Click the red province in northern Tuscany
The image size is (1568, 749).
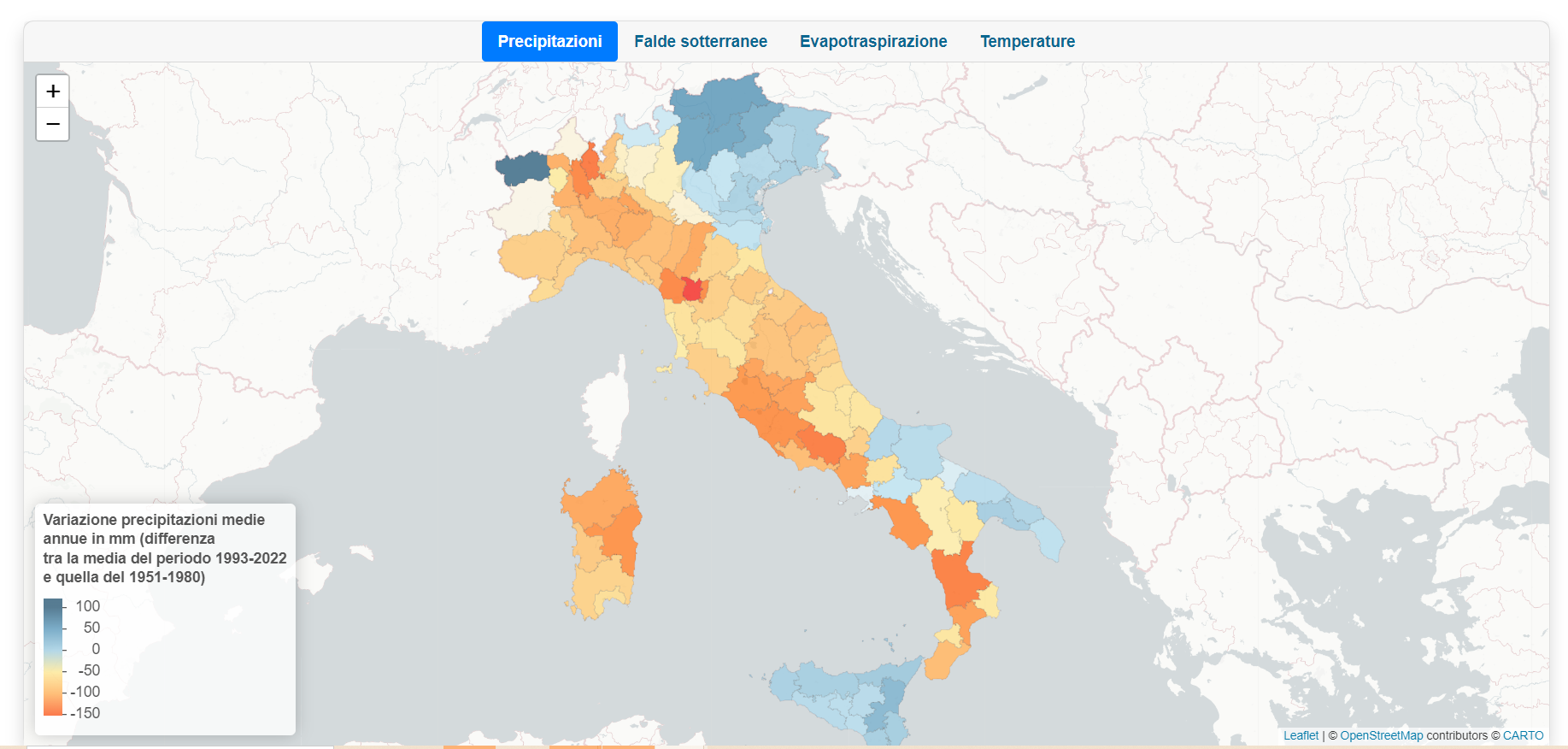pos(692,290)
